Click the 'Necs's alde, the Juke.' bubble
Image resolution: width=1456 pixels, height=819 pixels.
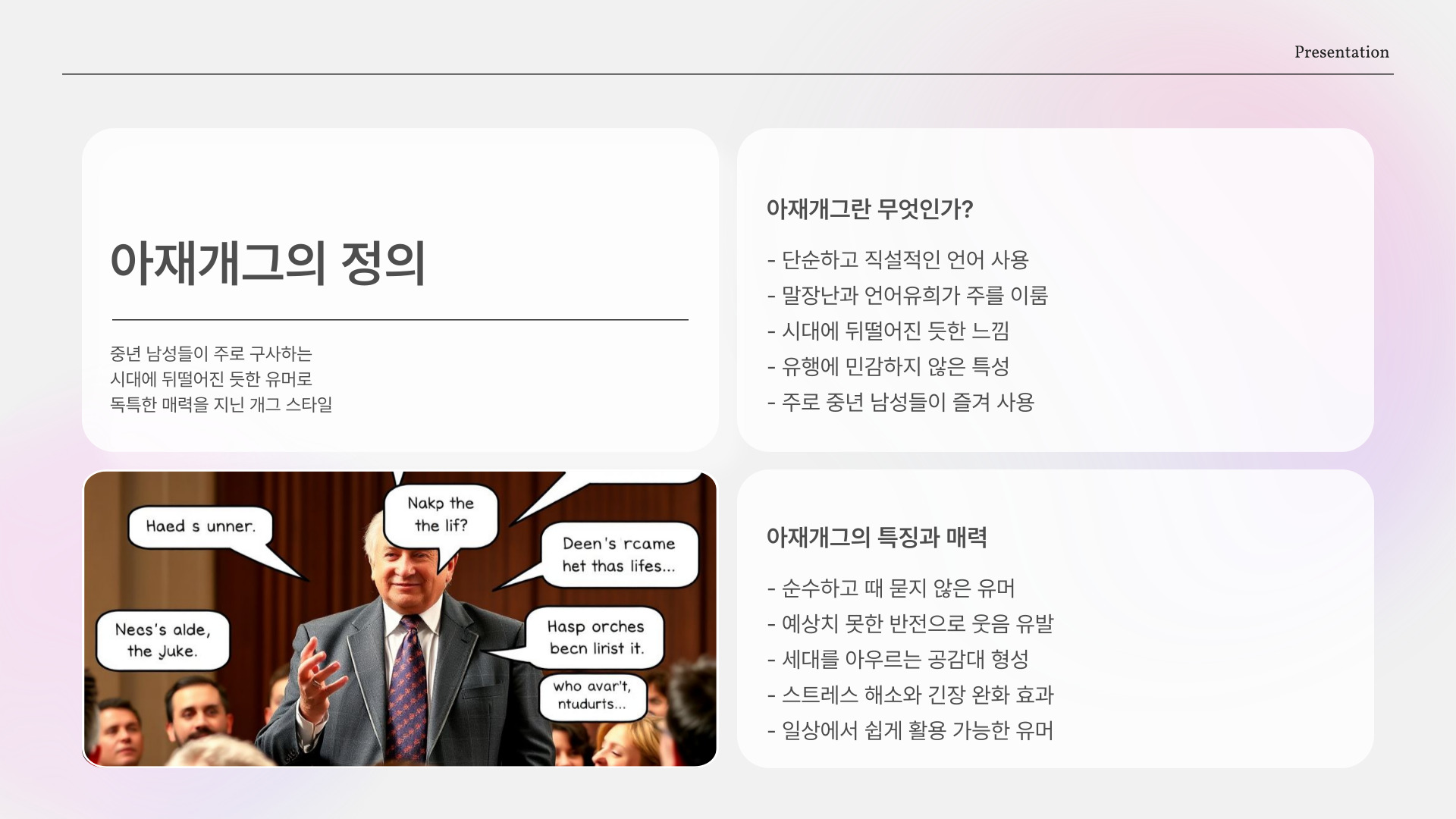pyautogui.click(x=162, y=640)
